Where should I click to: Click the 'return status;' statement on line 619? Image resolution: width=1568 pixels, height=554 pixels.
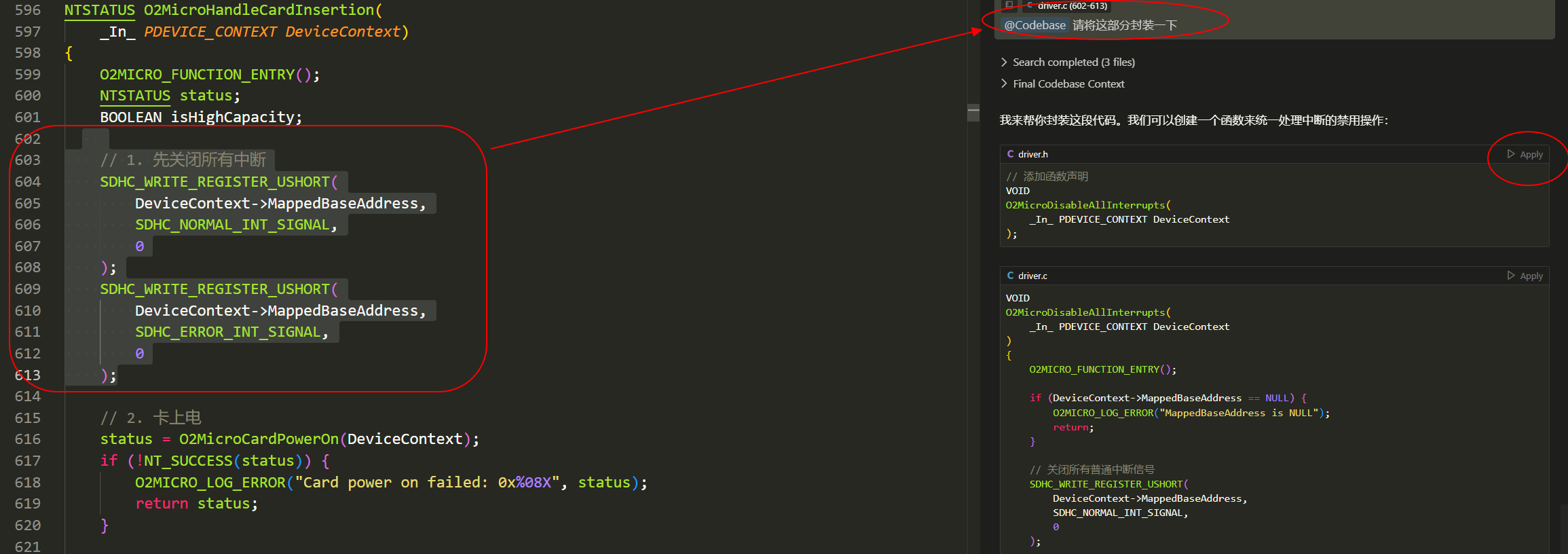click(197, 504)
